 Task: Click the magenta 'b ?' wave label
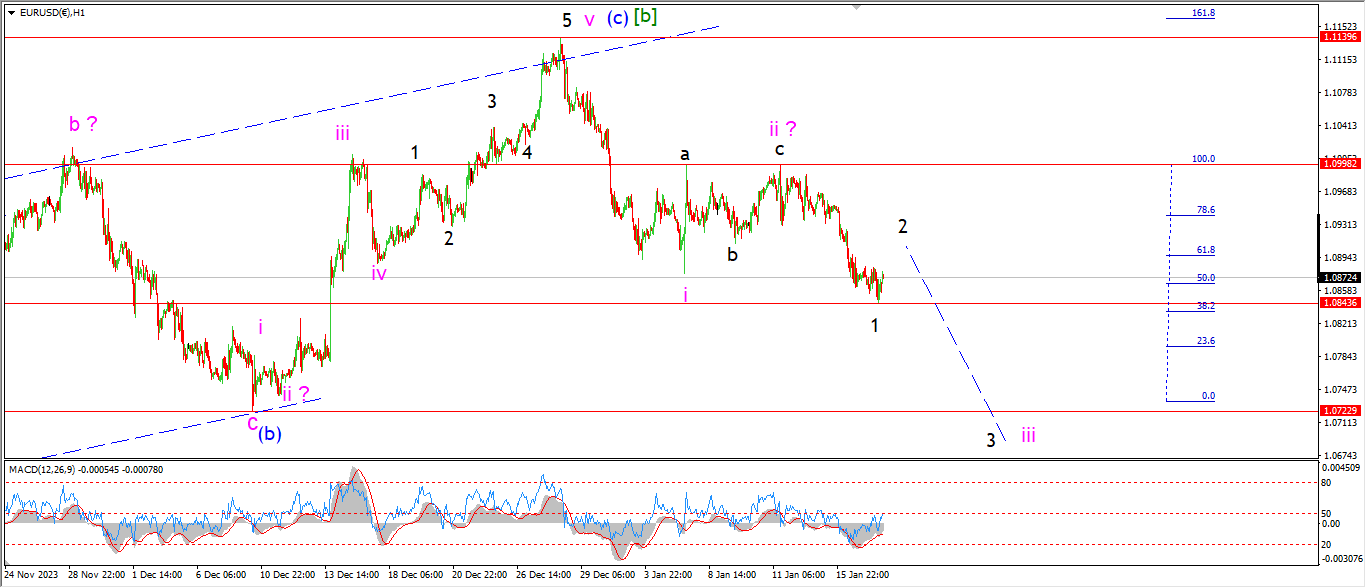[83, 124]
